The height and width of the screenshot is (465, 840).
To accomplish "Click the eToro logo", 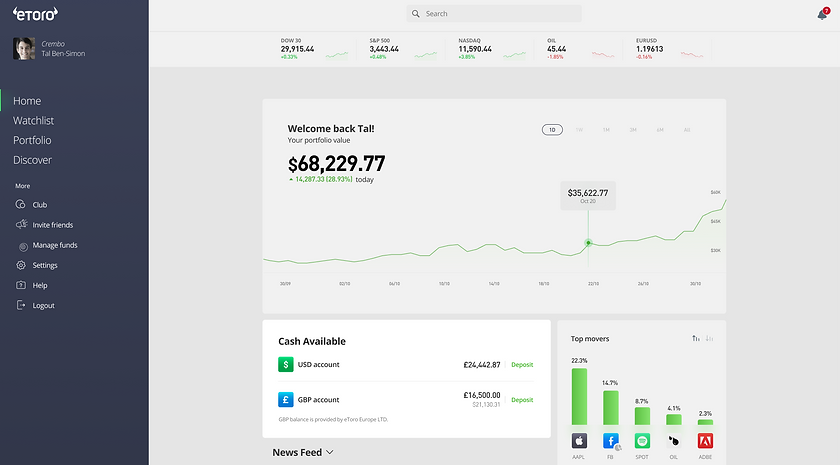I will pyautogui.click(x=35, y=14).
